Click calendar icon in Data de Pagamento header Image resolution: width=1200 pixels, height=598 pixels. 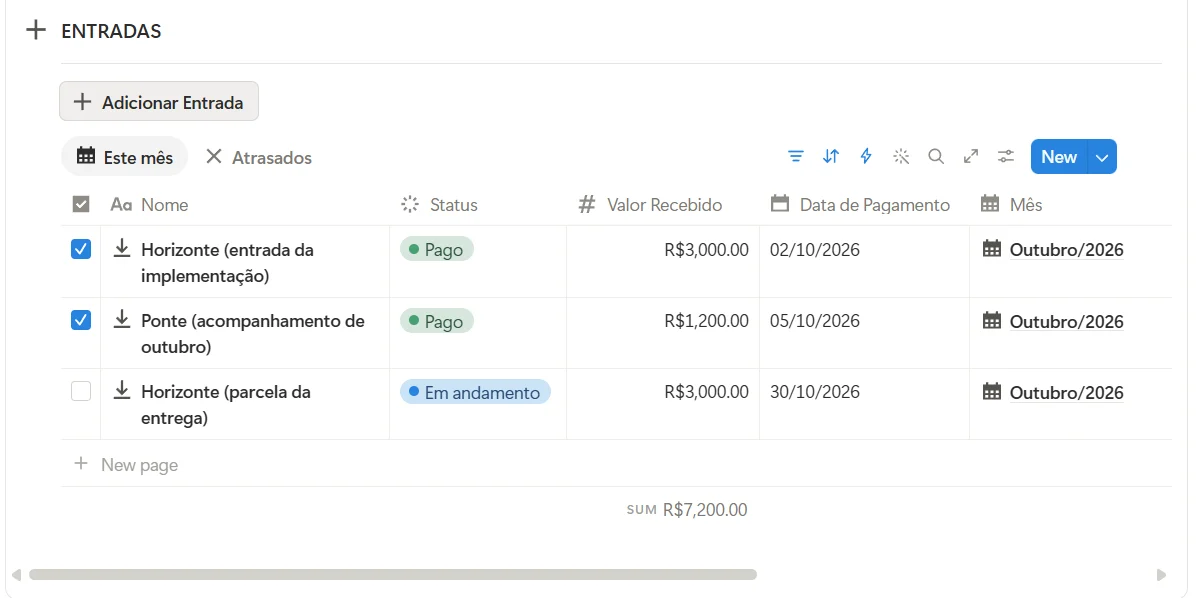(x=780, y=204)
